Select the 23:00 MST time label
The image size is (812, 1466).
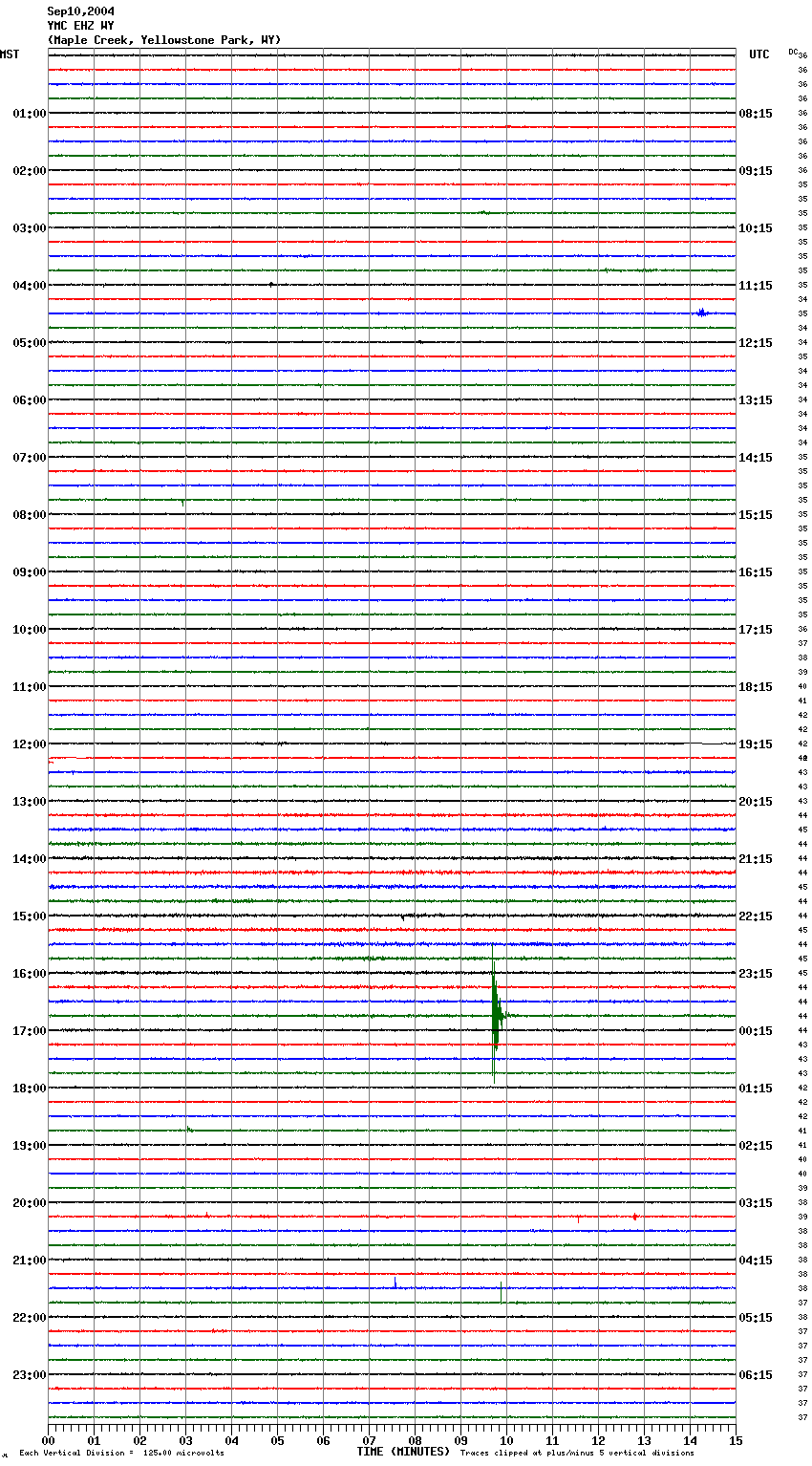click(30, 1375)
